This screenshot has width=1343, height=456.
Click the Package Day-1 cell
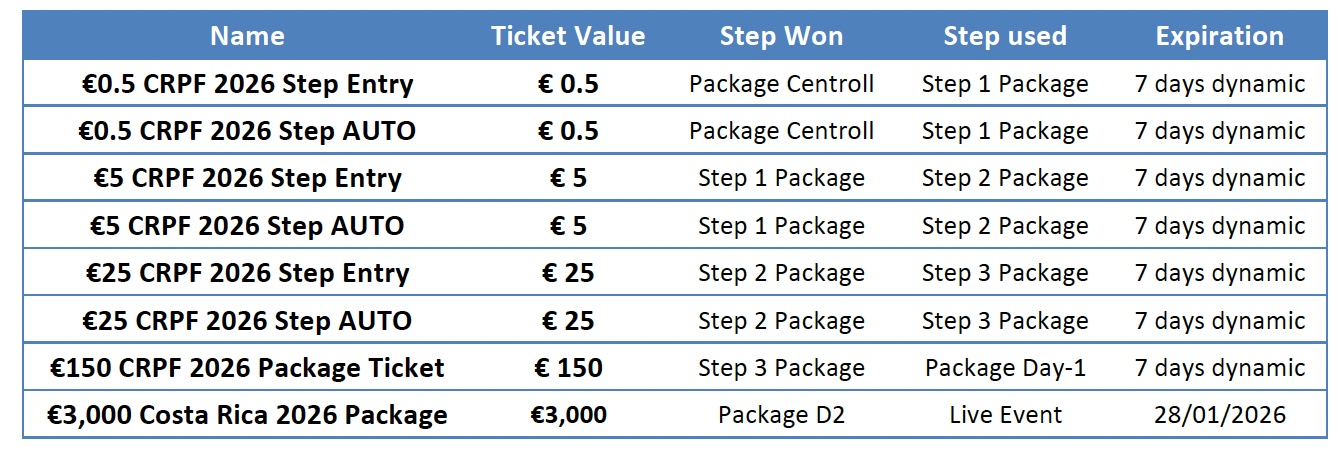tap(1004, 368)
